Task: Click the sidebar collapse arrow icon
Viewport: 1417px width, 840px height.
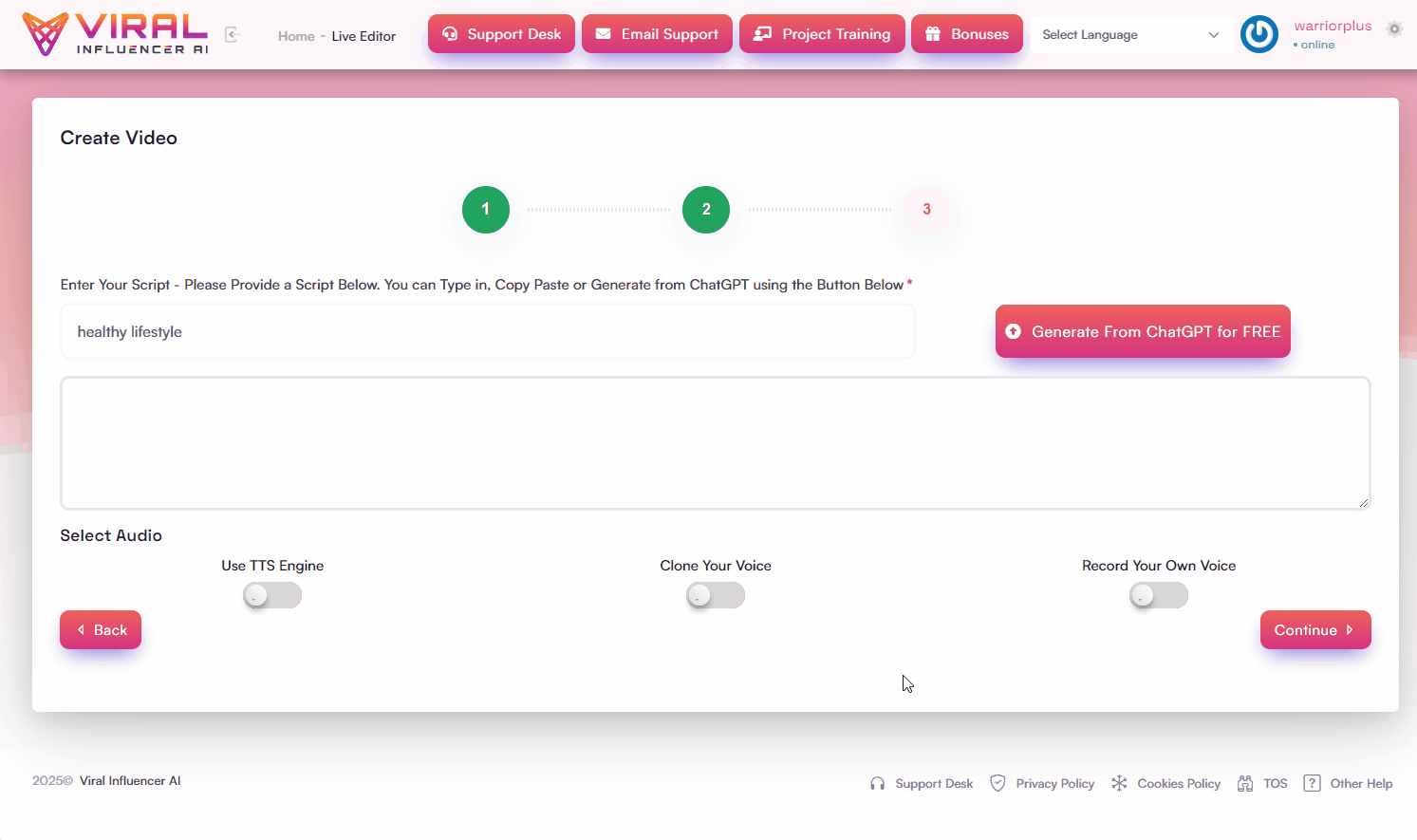Action: click(233, 35)
